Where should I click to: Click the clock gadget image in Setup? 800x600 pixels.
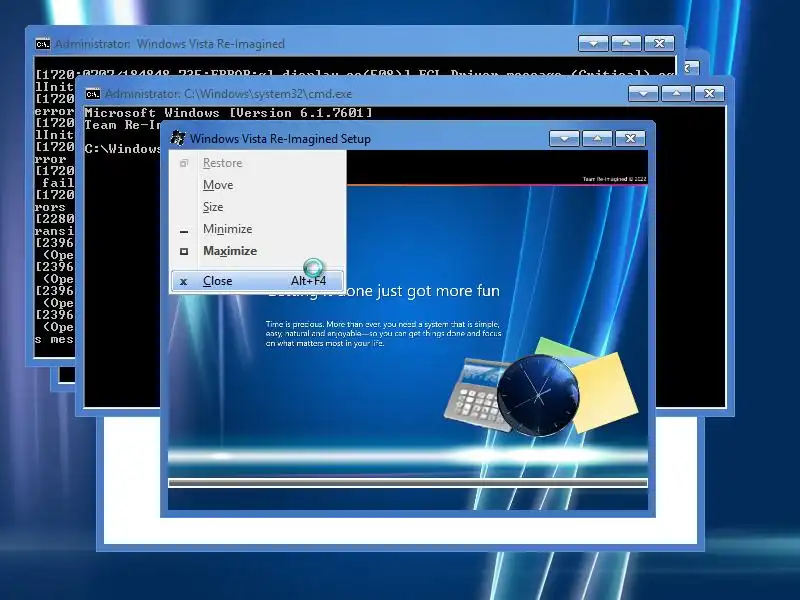tap(538, 395)
